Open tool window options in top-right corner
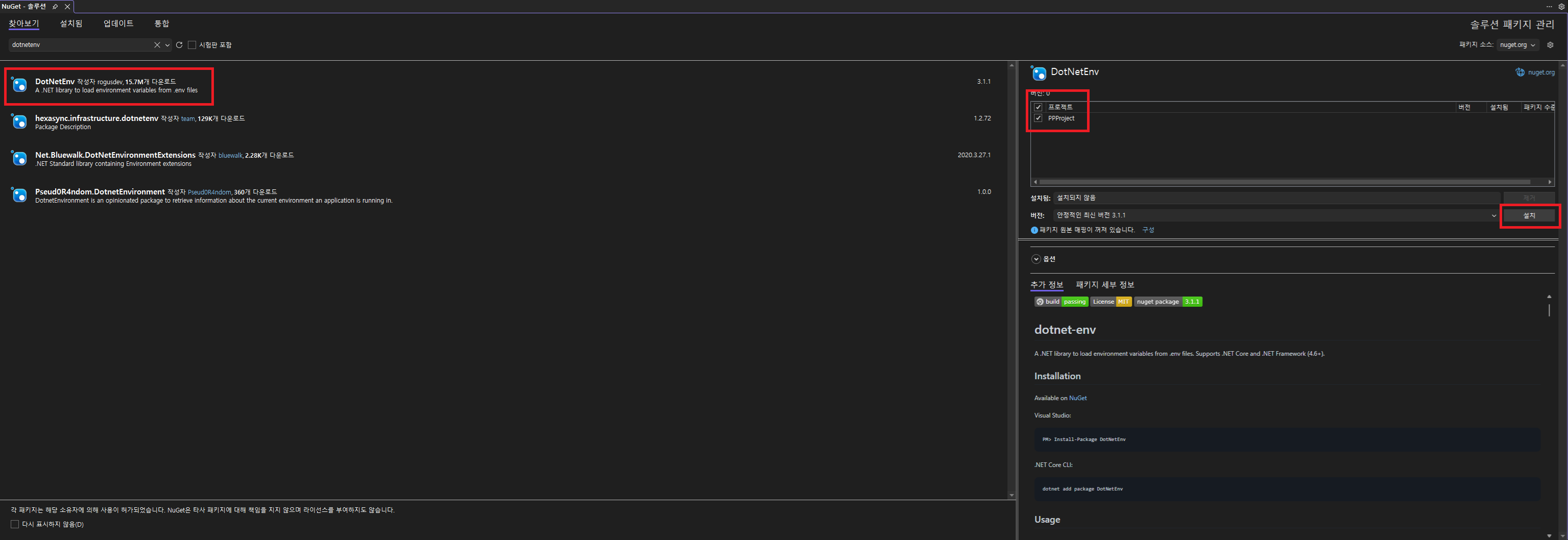Image resolution: width=1568 pixels, height=540 pixels. 1561,7
